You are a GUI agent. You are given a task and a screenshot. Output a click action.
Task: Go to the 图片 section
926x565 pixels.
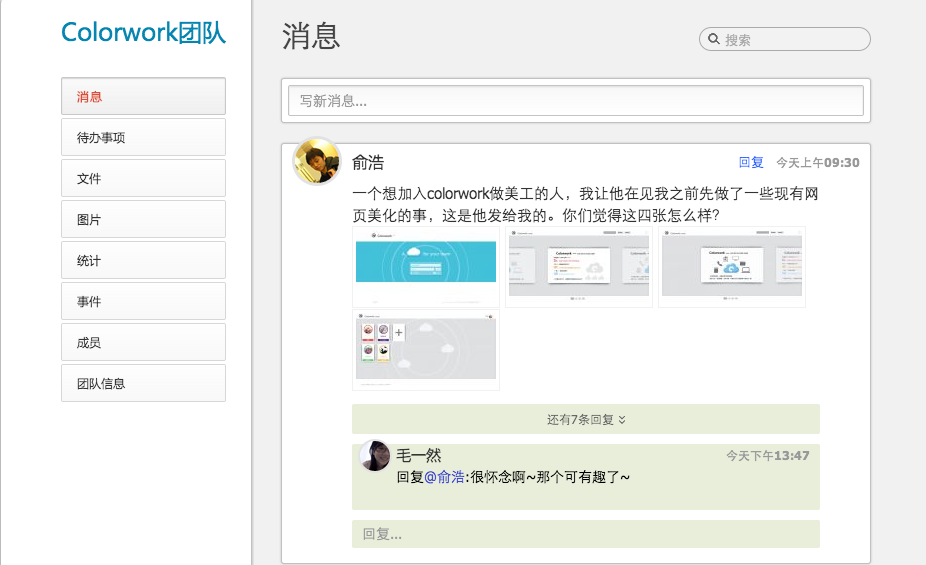tap(144, 219)
